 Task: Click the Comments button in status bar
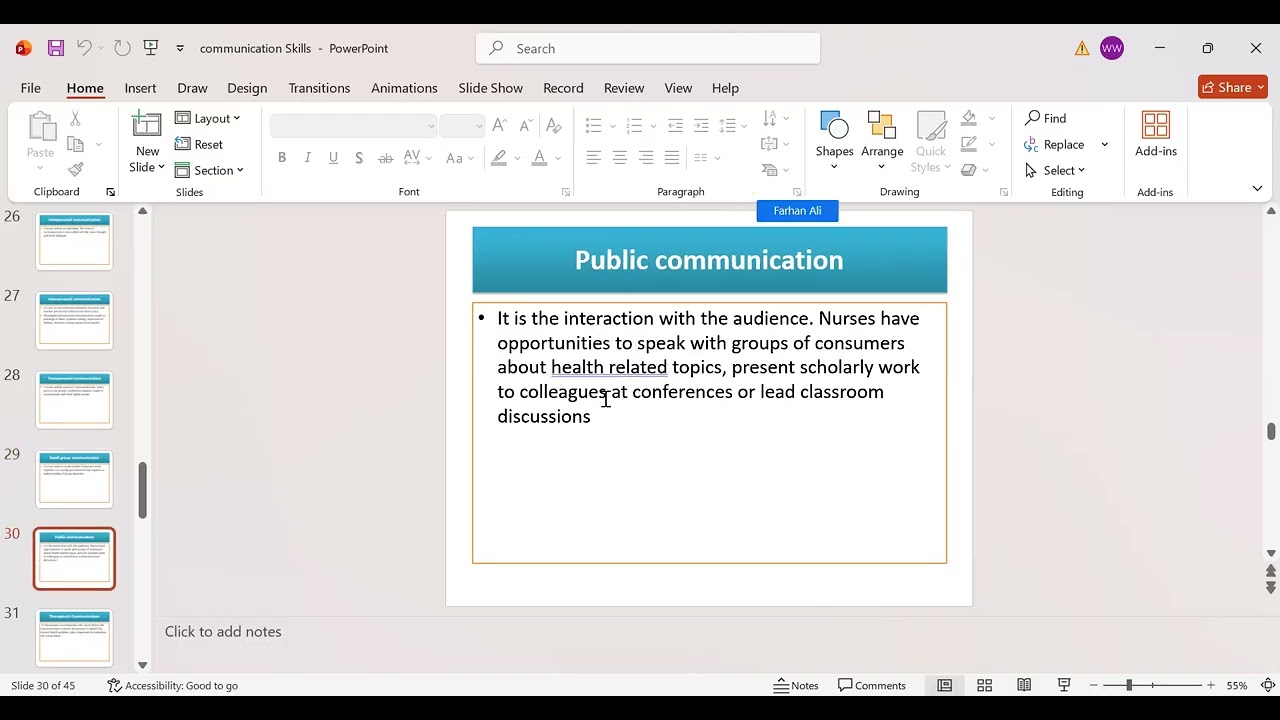pos(872,685)
